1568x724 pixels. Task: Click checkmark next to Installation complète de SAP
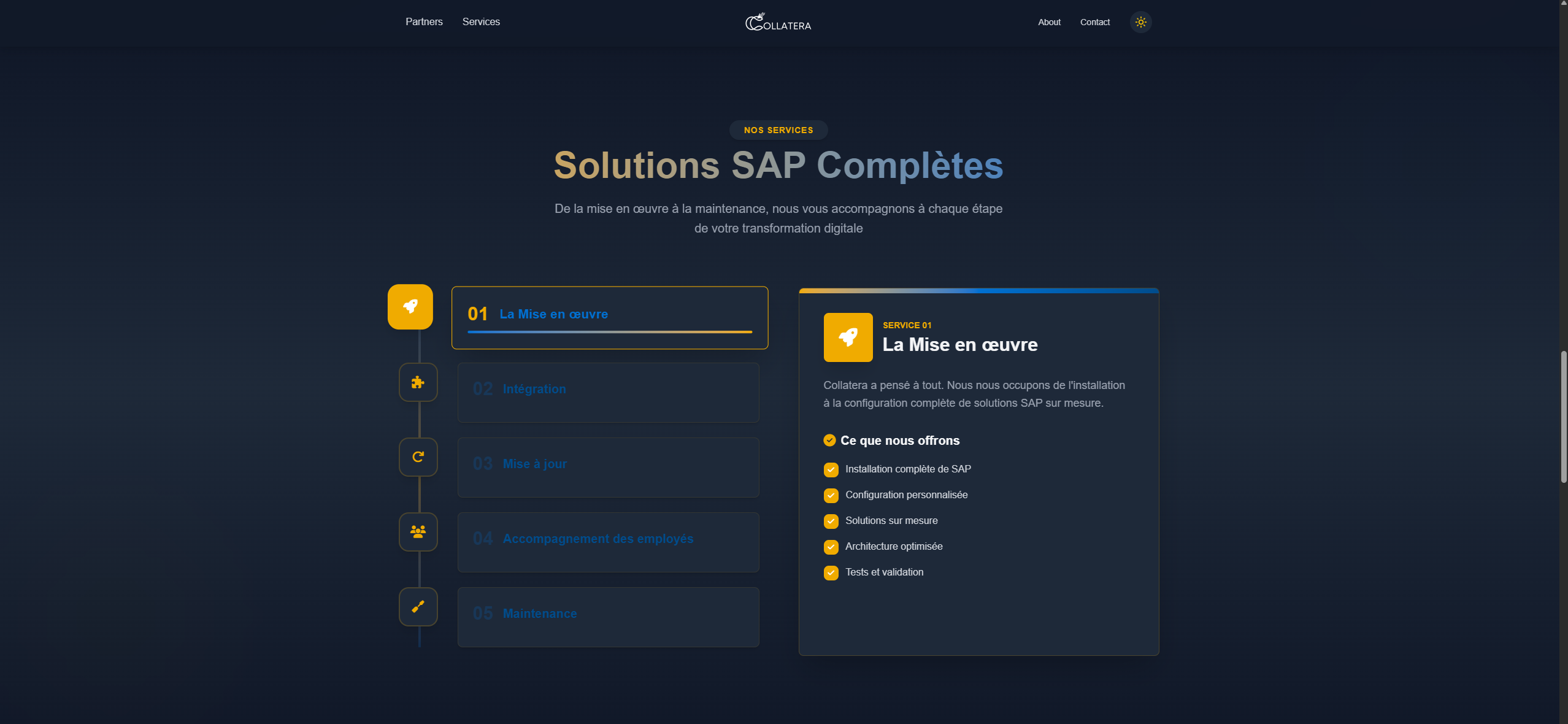[831, 469]
